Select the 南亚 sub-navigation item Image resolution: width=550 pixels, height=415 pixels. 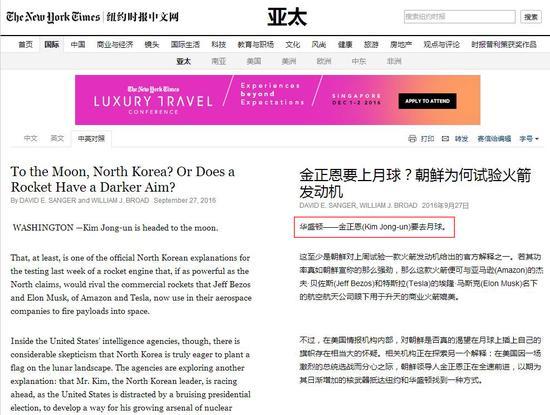tap(219, 61)
